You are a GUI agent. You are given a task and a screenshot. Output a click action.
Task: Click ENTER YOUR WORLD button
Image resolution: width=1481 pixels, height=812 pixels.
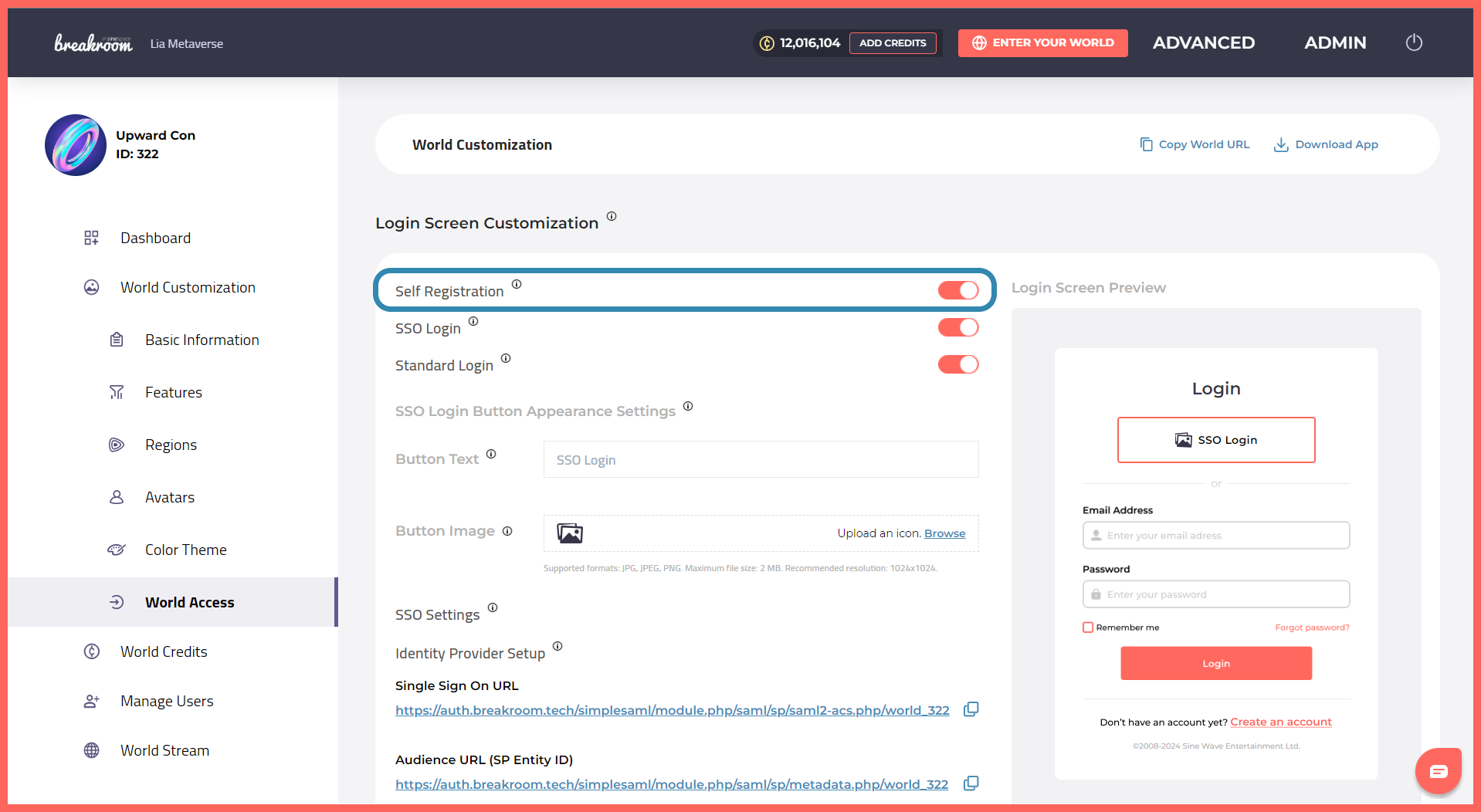(x=1042, y=43)
